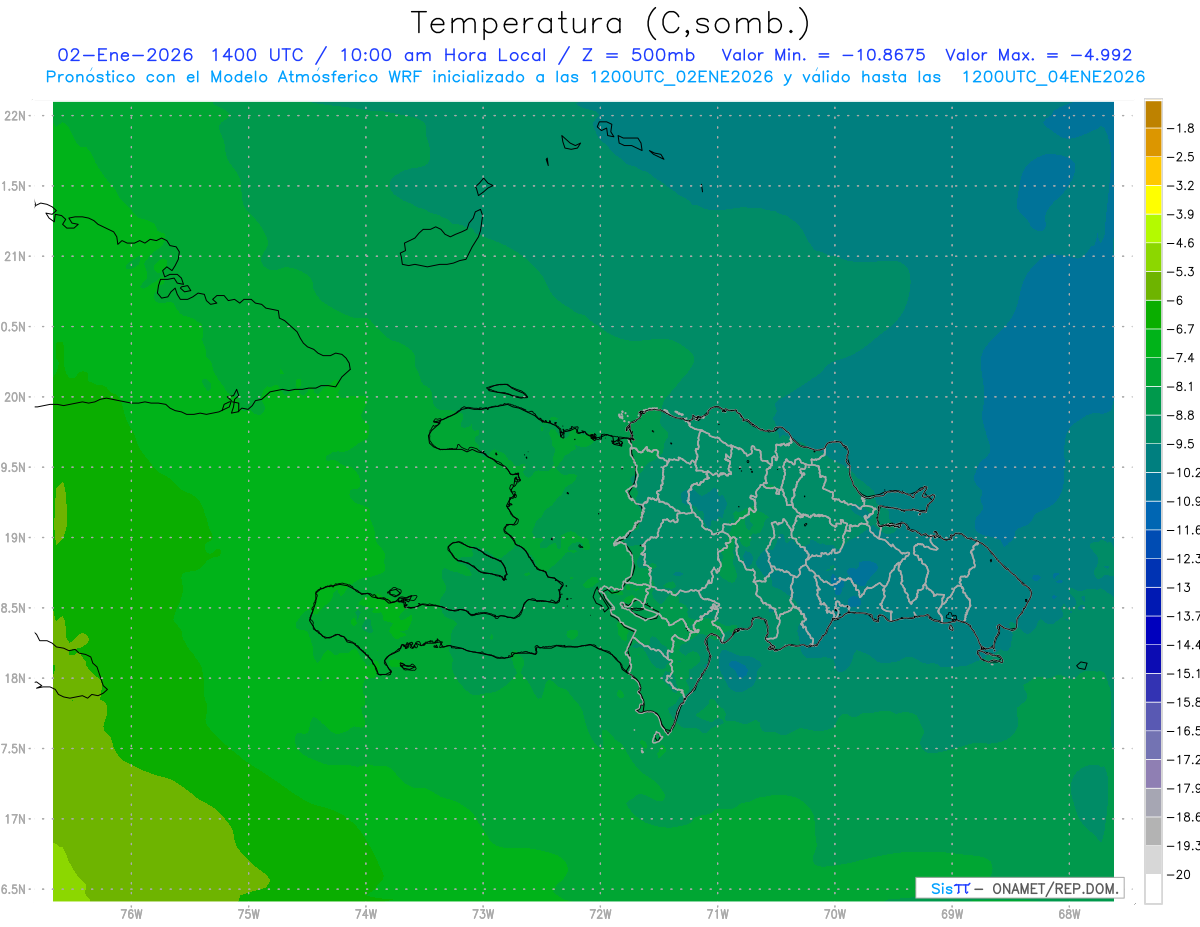The width and height of the screenshot is (1200, 927).
Task: Click the '-13' legend value
Action: click(x=1180, y=587)
